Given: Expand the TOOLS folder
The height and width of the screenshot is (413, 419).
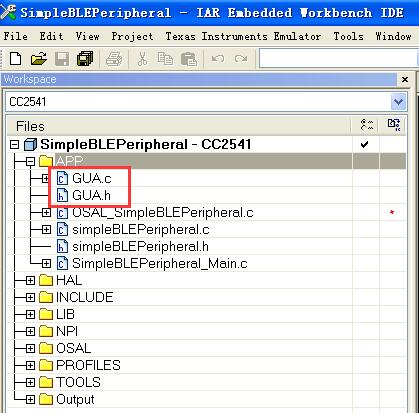Looking at the screenshot, I should 30,383.
